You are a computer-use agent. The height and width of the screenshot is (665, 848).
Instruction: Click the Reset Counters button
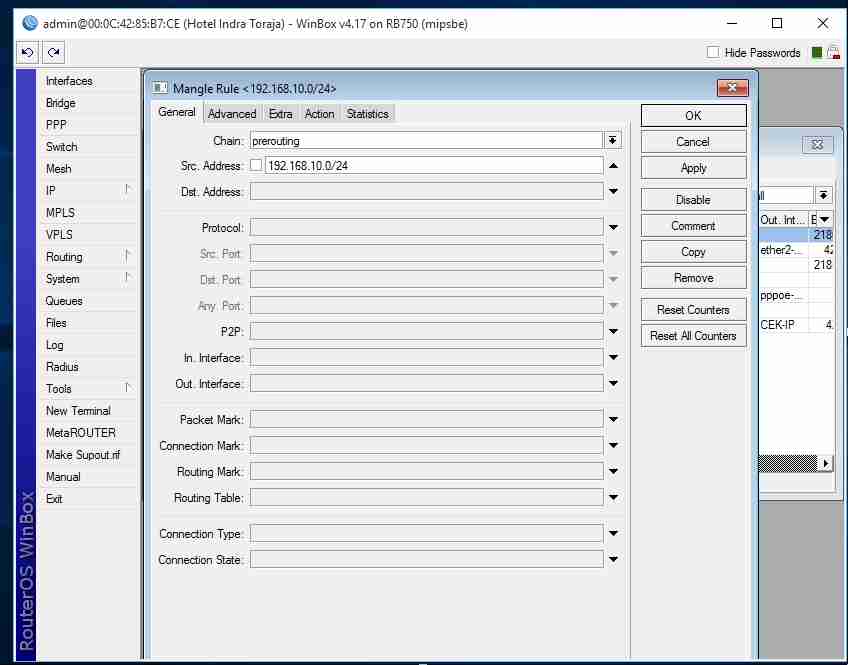click(693, 310)
